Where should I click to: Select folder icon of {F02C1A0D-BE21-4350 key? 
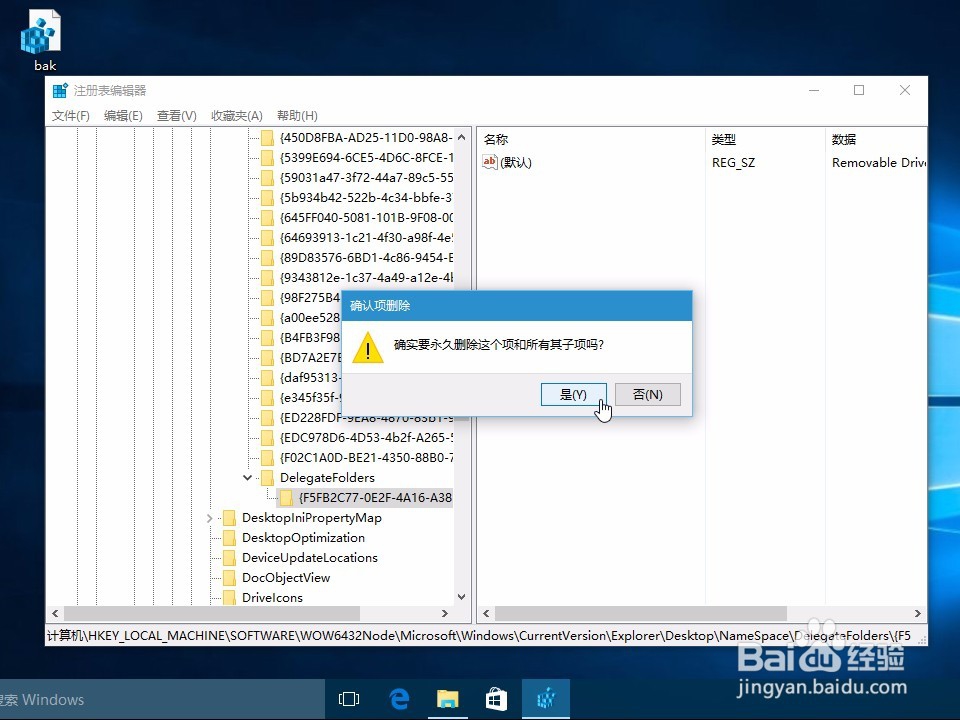[268, 458]
